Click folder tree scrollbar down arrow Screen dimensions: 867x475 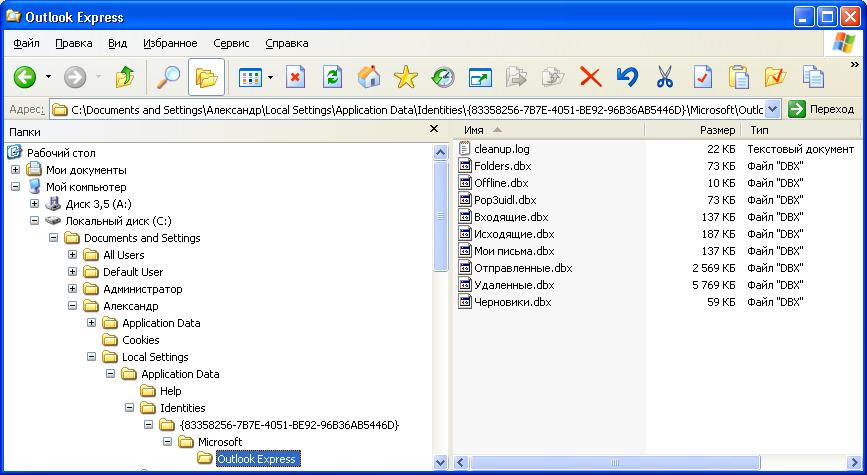coord(441,462)
